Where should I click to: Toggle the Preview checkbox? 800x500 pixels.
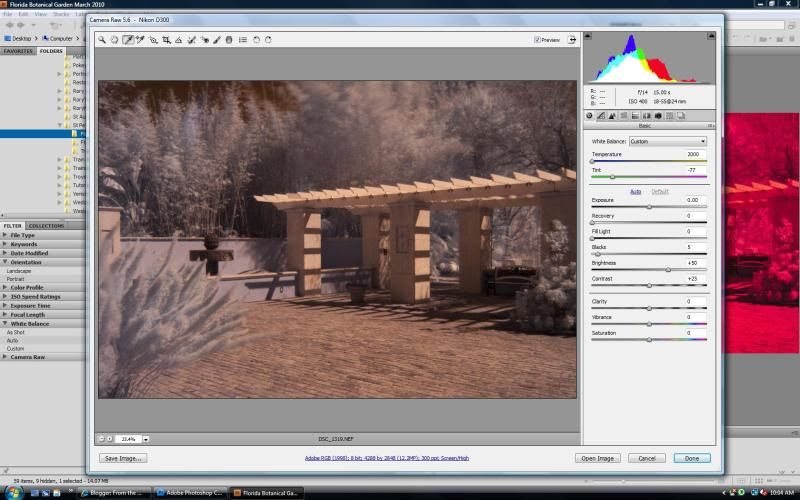pyautogui.click(x=537, y=39)
